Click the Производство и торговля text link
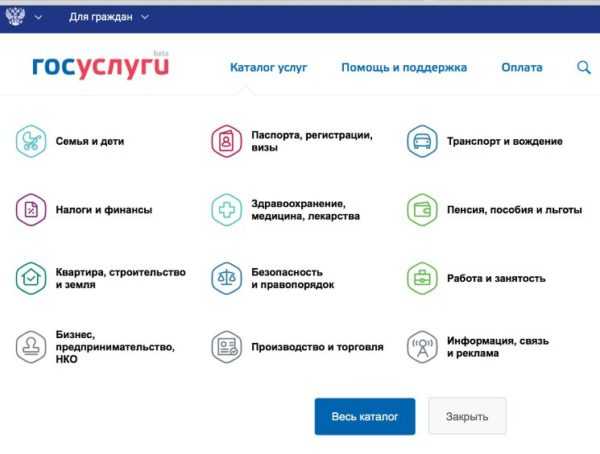This screenshot has width=600, height=454. tap(318, 347)
